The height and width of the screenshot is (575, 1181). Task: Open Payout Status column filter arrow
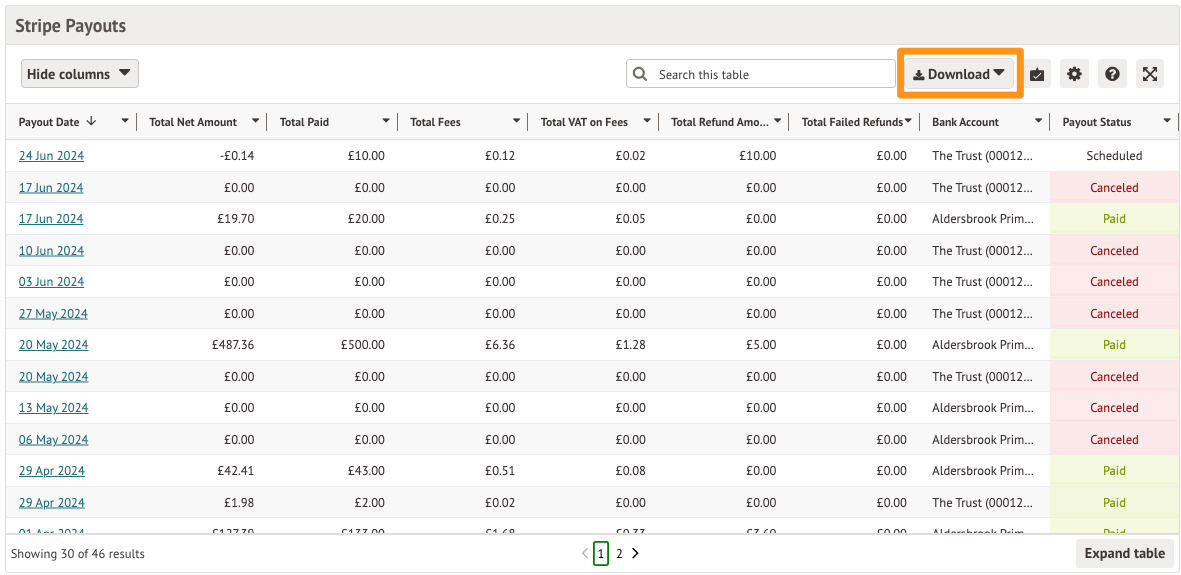(x=1167, y=122)
